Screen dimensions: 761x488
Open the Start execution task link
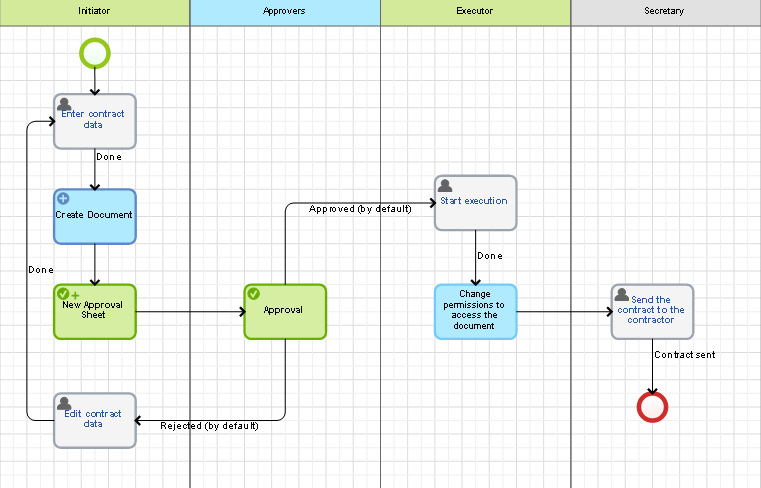[x=474, y=201]
